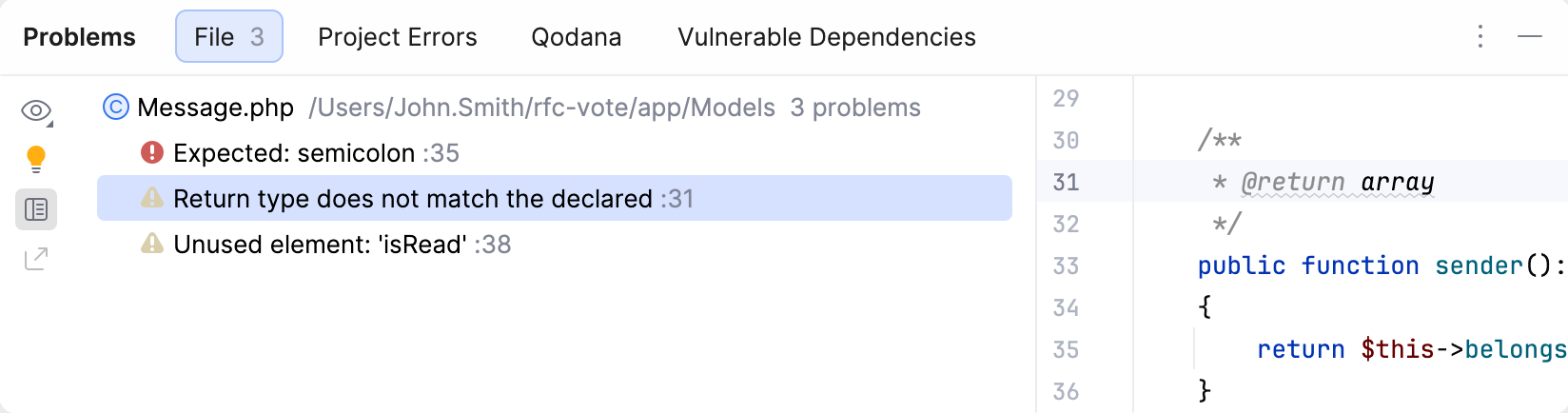Image resolution: width=1568 pixels, height=413 pixels.
Task: Click the red error icon for semicolon
Action: pos(152,152)
